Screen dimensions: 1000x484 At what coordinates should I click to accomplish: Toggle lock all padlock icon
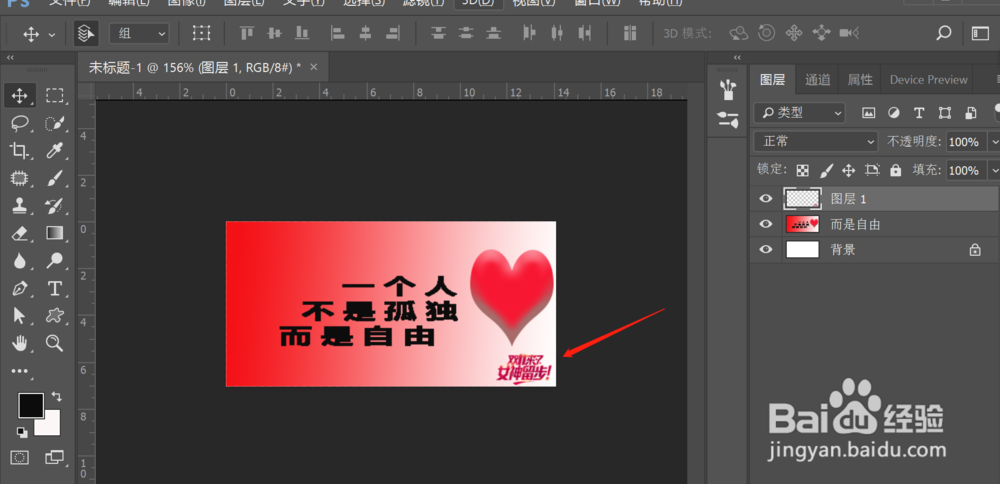tap(896, 170)
